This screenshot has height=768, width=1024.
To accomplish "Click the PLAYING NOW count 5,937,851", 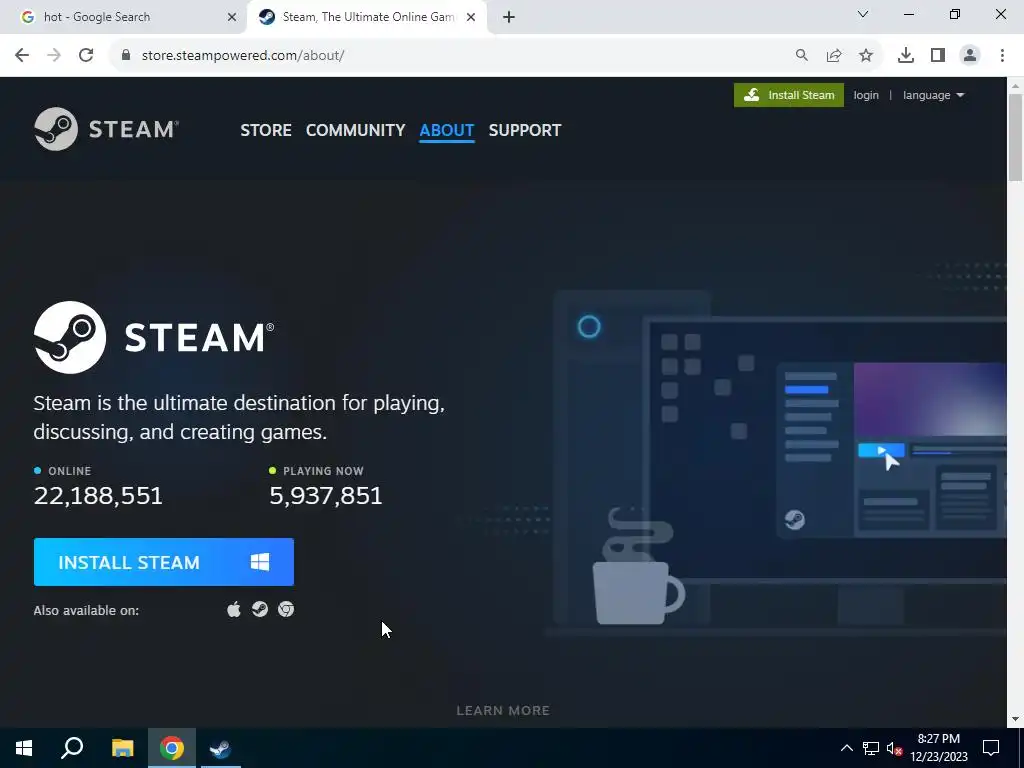I will pos(325,496).
